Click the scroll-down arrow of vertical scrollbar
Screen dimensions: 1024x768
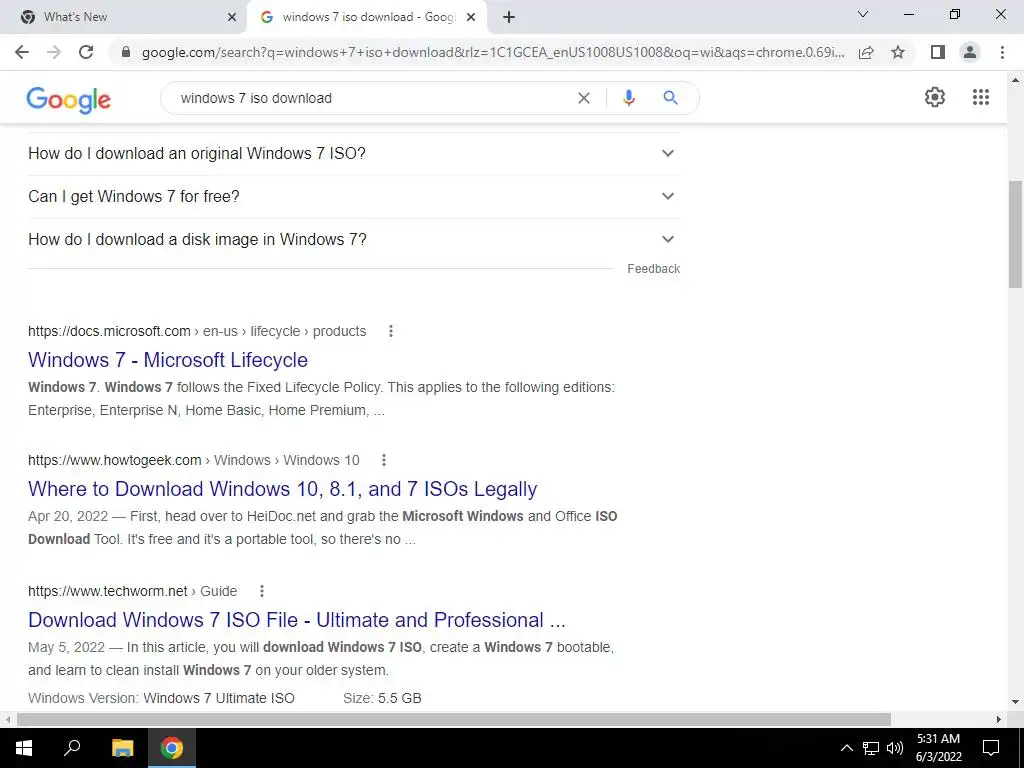pyautogui.click(x=1016, y=702)
